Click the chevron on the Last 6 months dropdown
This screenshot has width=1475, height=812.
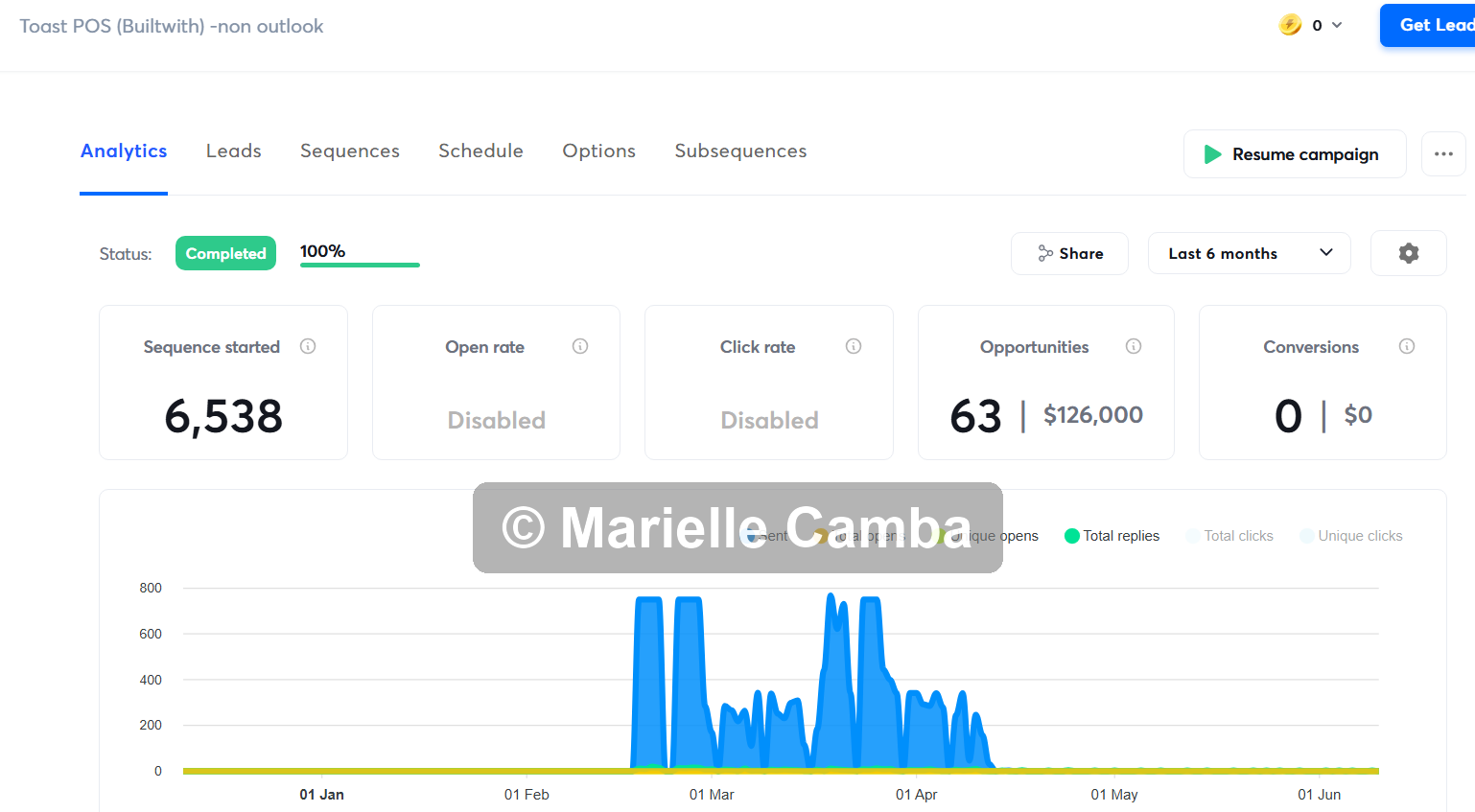click(x=1326, y=252)
